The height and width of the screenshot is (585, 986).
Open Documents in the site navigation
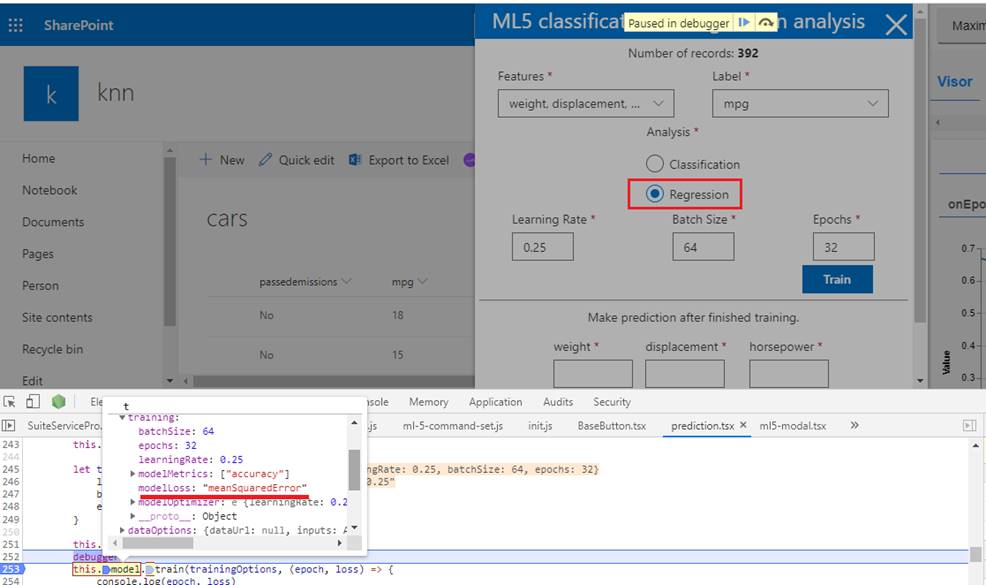(x=53, y=222)
